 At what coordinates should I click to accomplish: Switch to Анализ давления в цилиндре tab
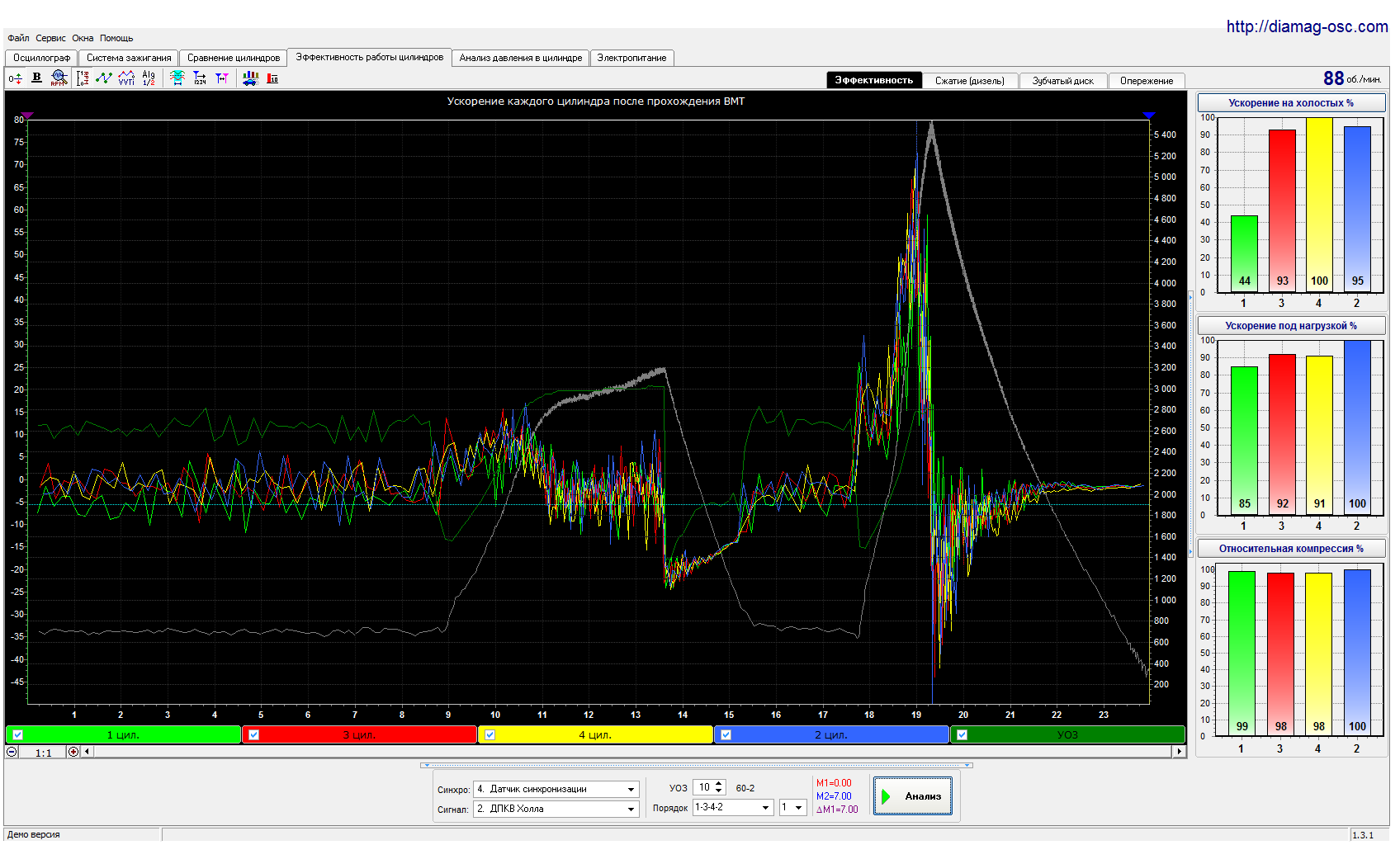point(521,58)
